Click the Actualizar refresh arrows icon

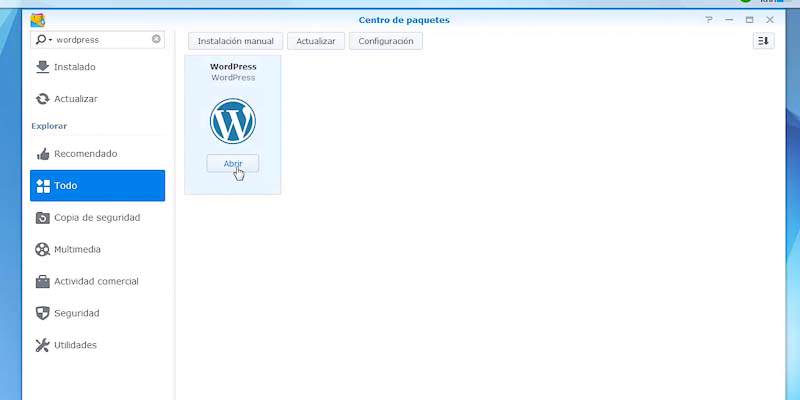tap(43, 99)
